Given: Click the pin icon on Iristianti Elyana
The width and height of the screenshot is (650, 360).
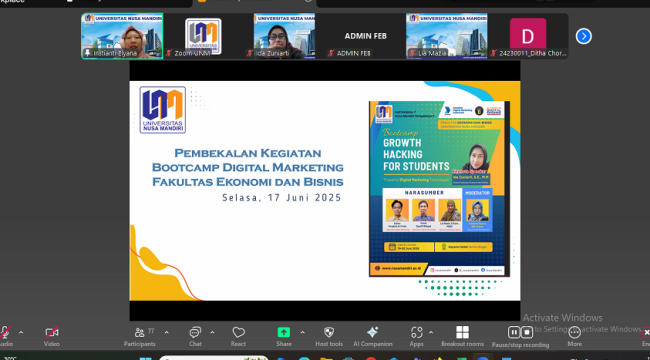Looking at the screenshot, I should pyautogui.click(x=87, y=53).
